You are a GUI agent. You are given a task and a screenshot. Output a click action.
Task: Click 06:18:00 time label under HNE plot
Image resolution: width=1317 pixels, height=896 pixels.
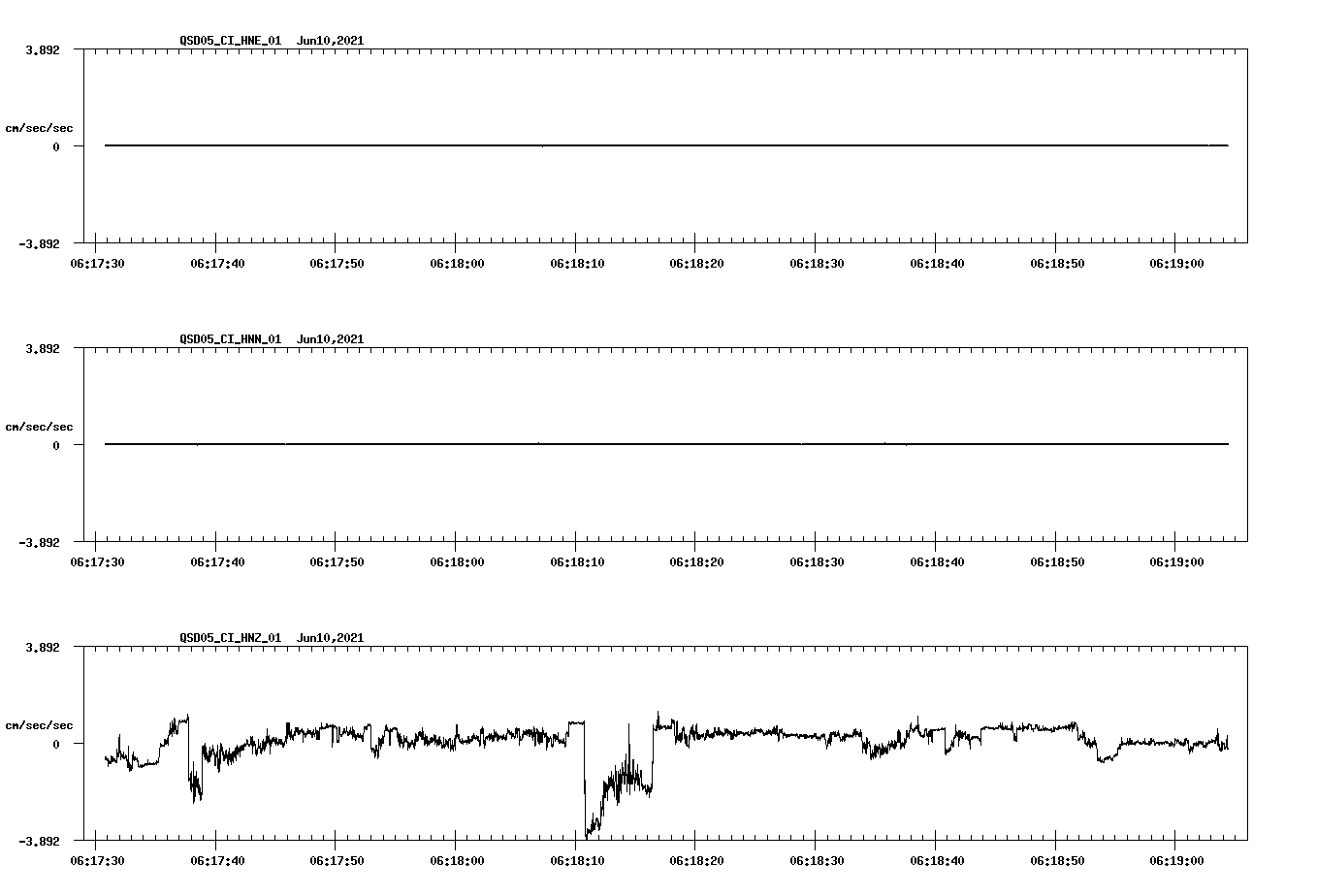tap(456, 264)
